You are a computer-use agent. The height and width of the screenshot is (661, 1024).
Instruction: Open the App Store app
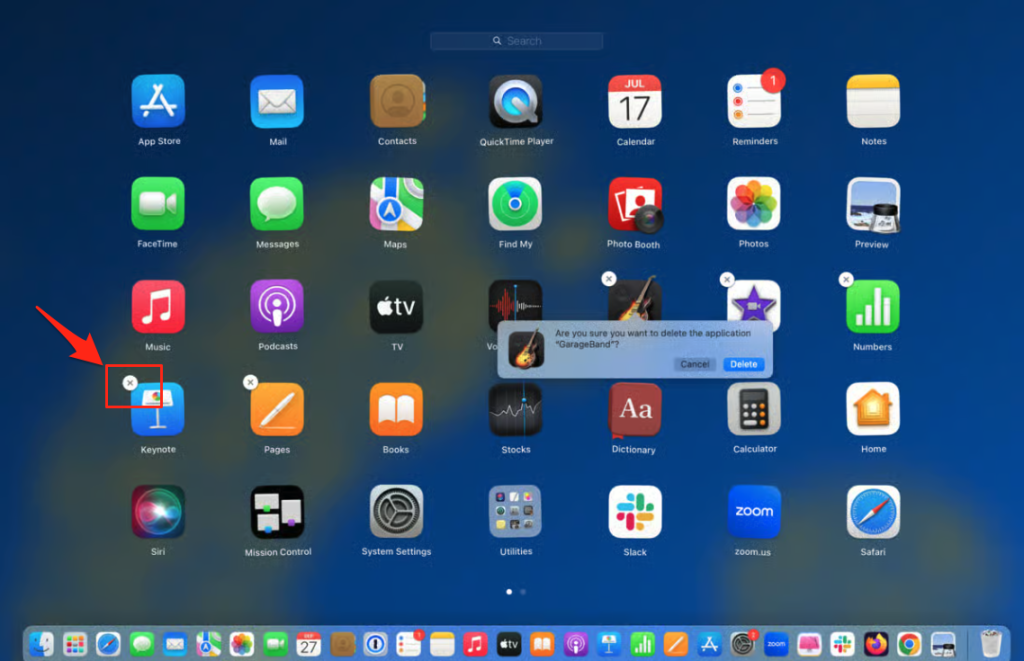[x=158, y=101]
